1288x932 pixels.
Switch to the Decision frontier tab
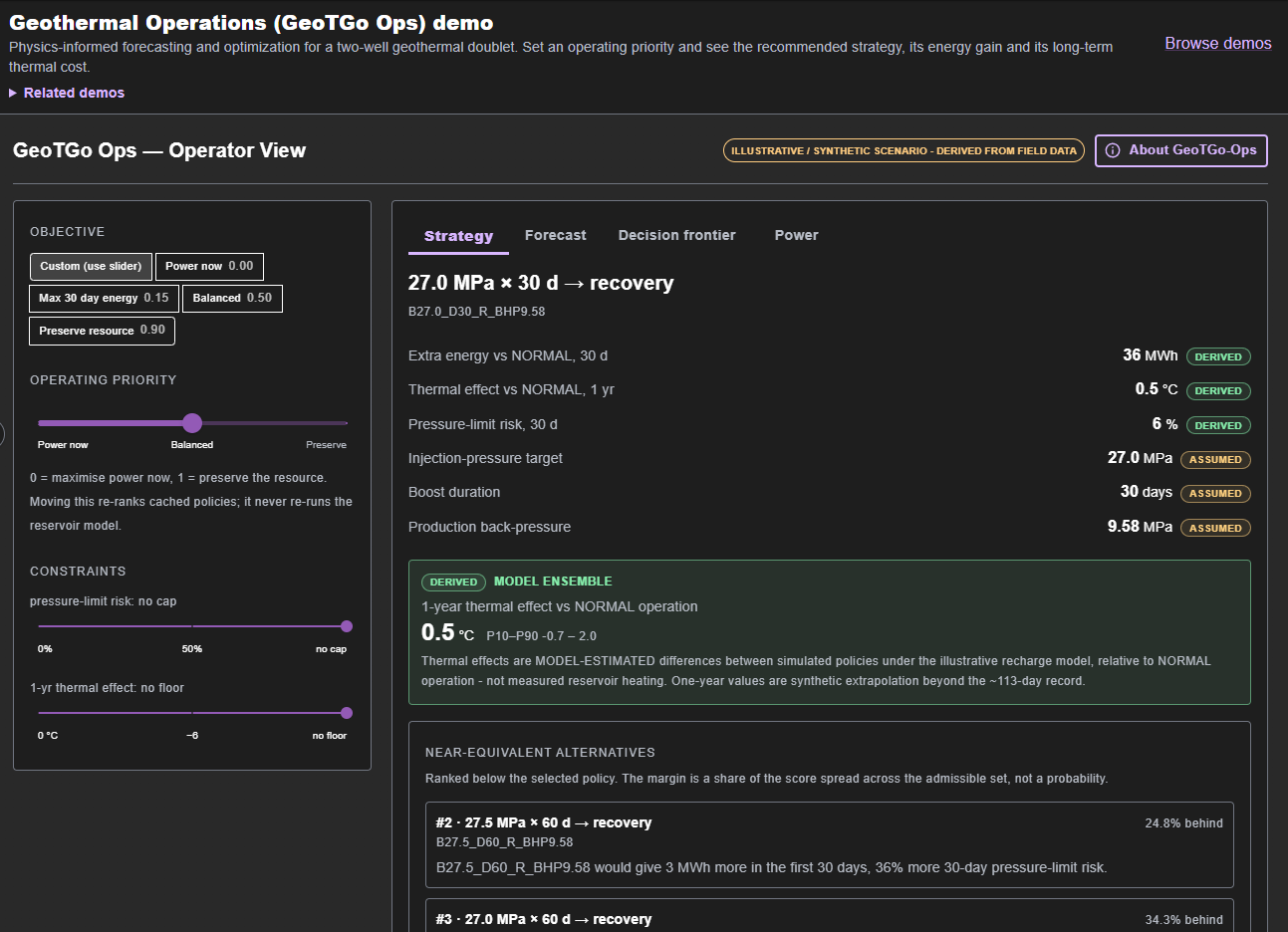(677, 235)
